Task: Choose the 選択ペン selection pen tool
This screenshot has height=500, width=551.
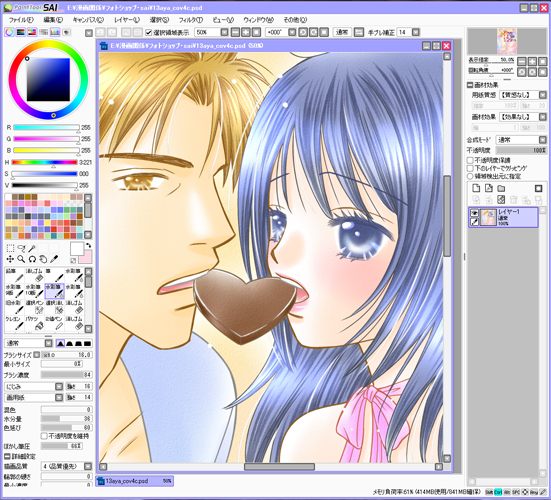Action: (34, 307)
